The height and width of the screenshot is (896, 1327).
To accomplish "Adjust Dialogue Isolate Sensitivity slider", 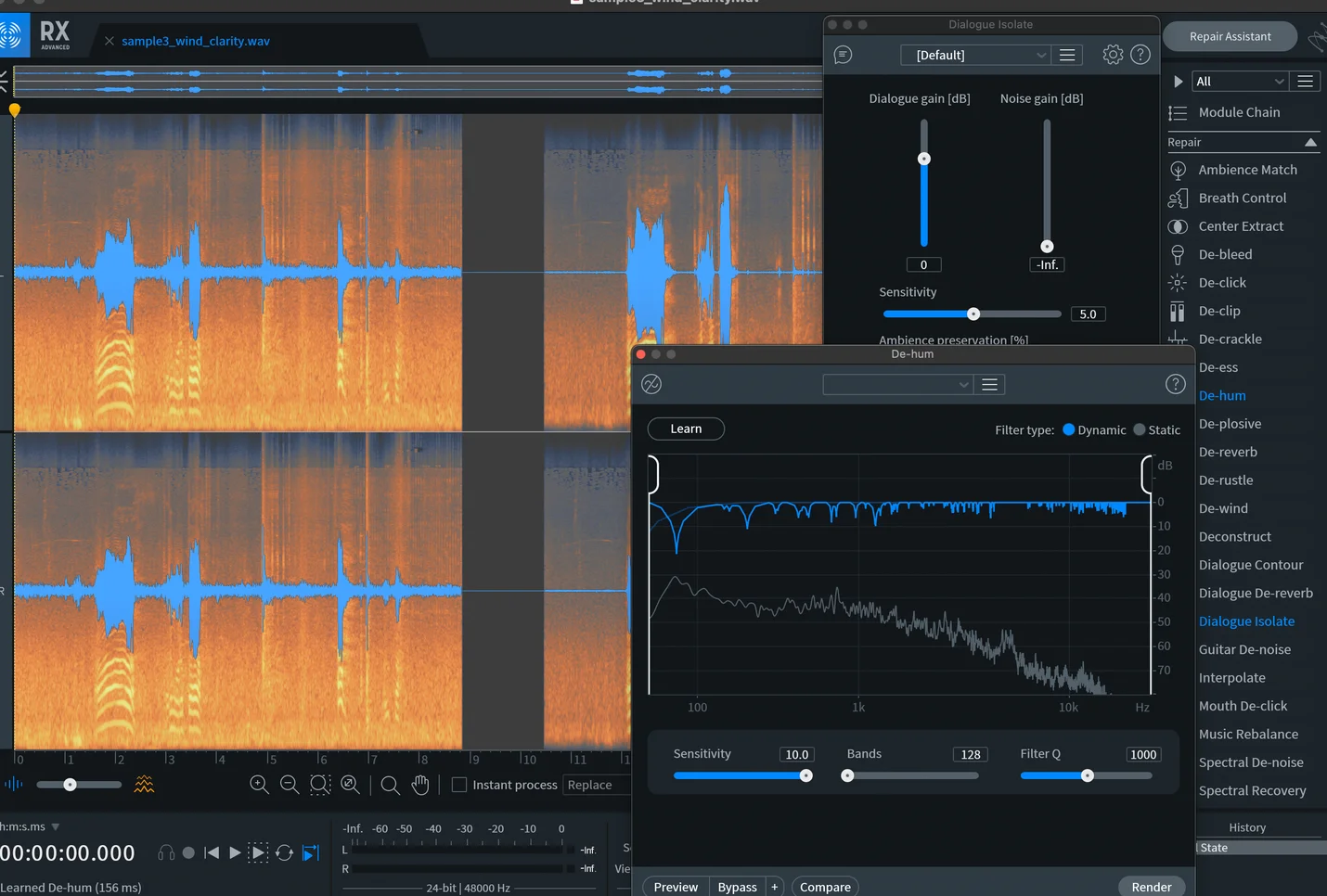I will [x=973, y=314].
